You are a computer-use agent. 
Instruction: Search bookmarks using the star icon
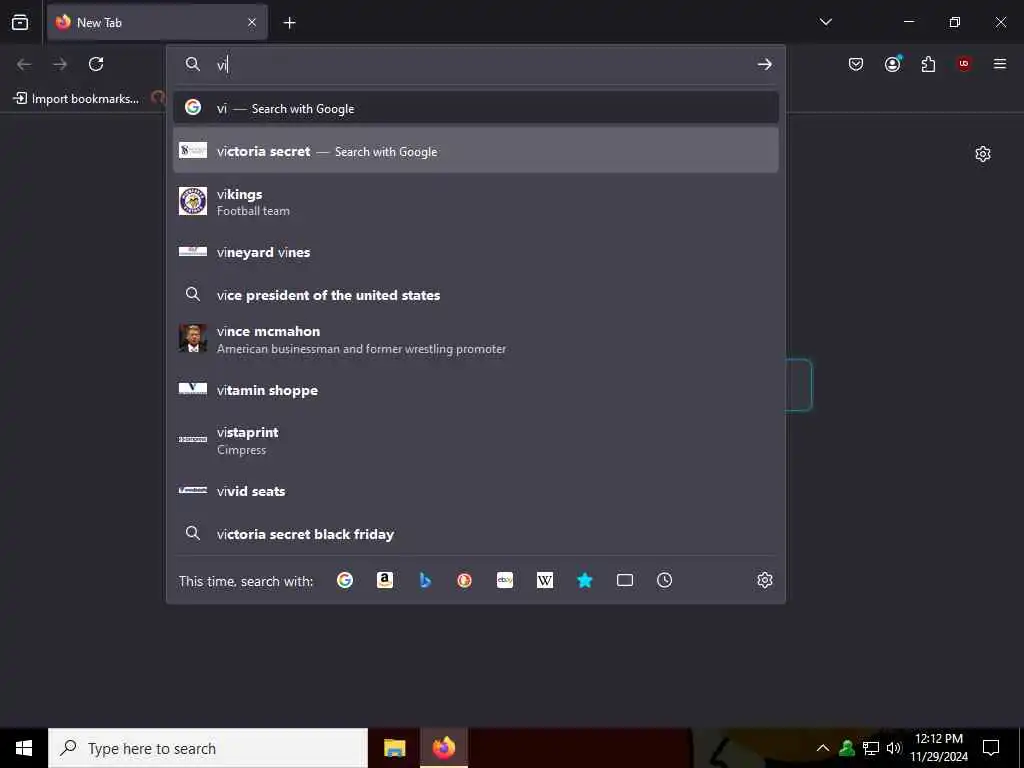click(584, 580)
